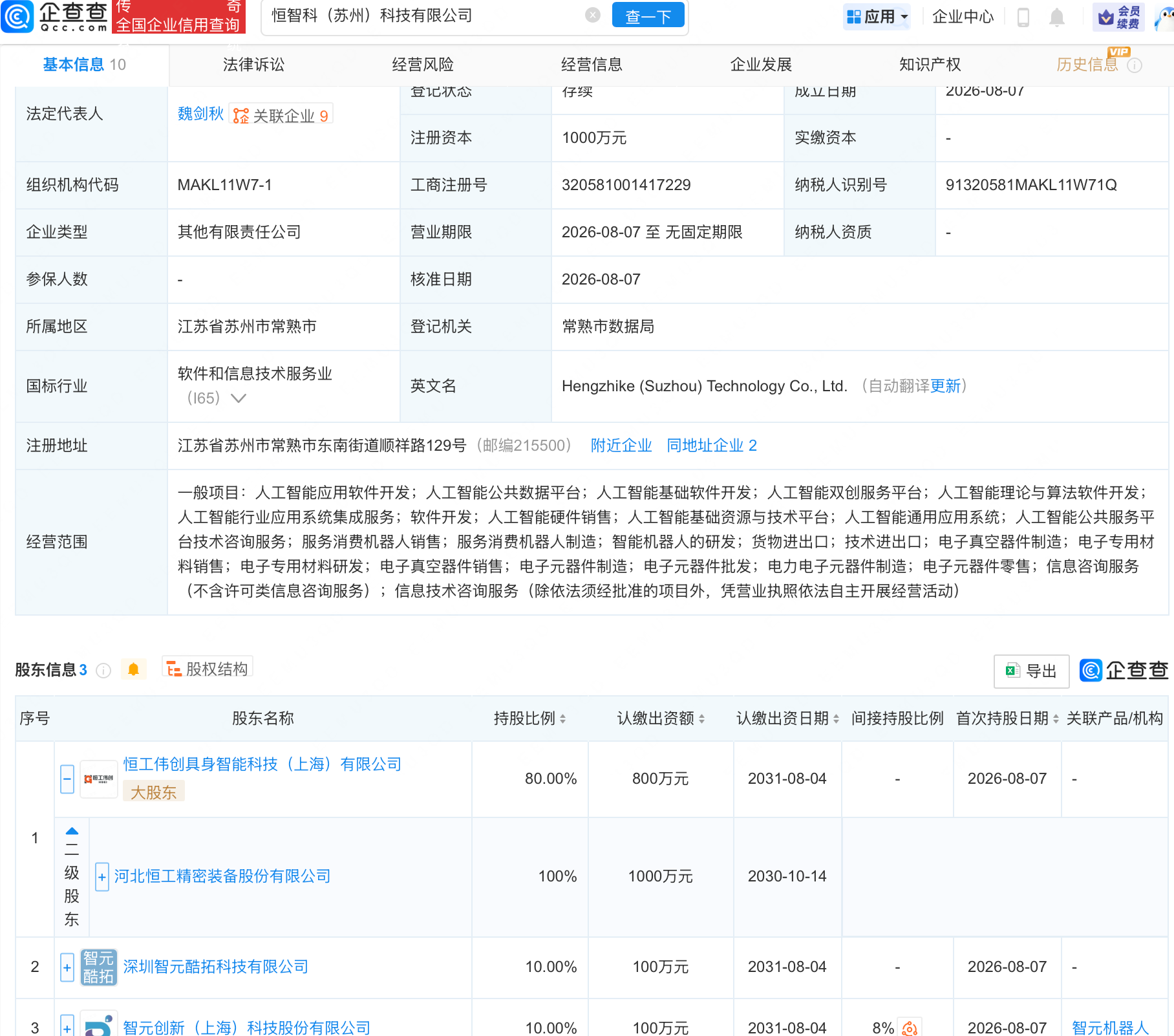Click 同地址企业 2 link
Viewport: 1174px width, 1036px height.
(x=712, y=446)
